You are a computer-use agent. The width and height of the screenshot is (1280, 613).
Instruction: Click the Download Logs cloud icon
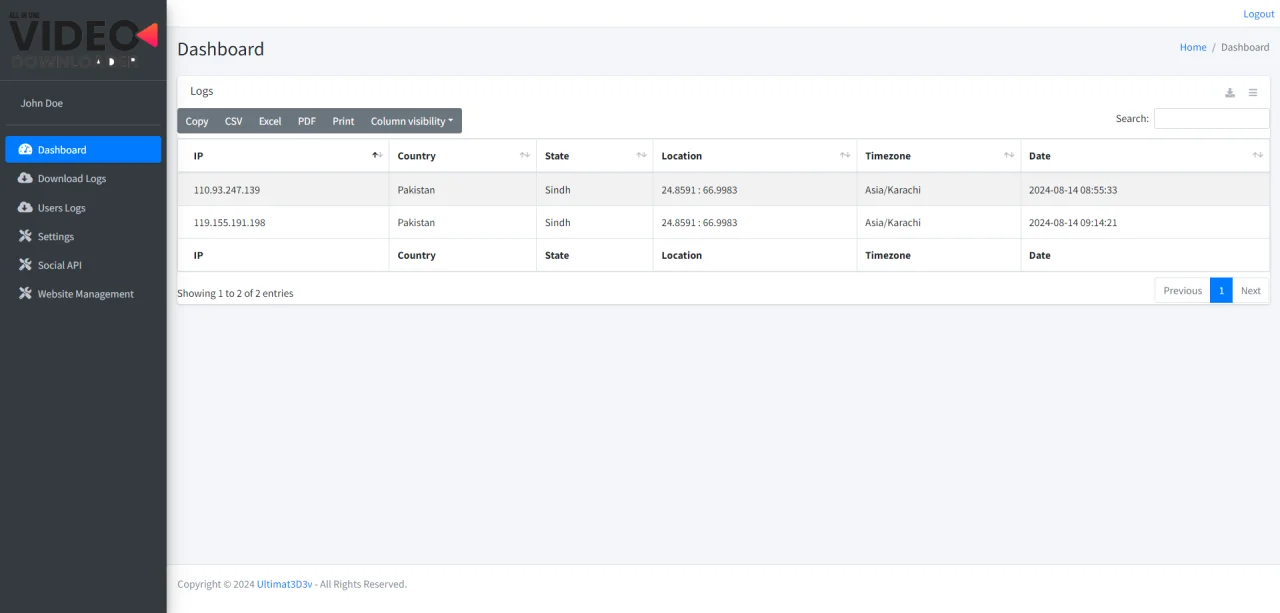tap(26, 178)
